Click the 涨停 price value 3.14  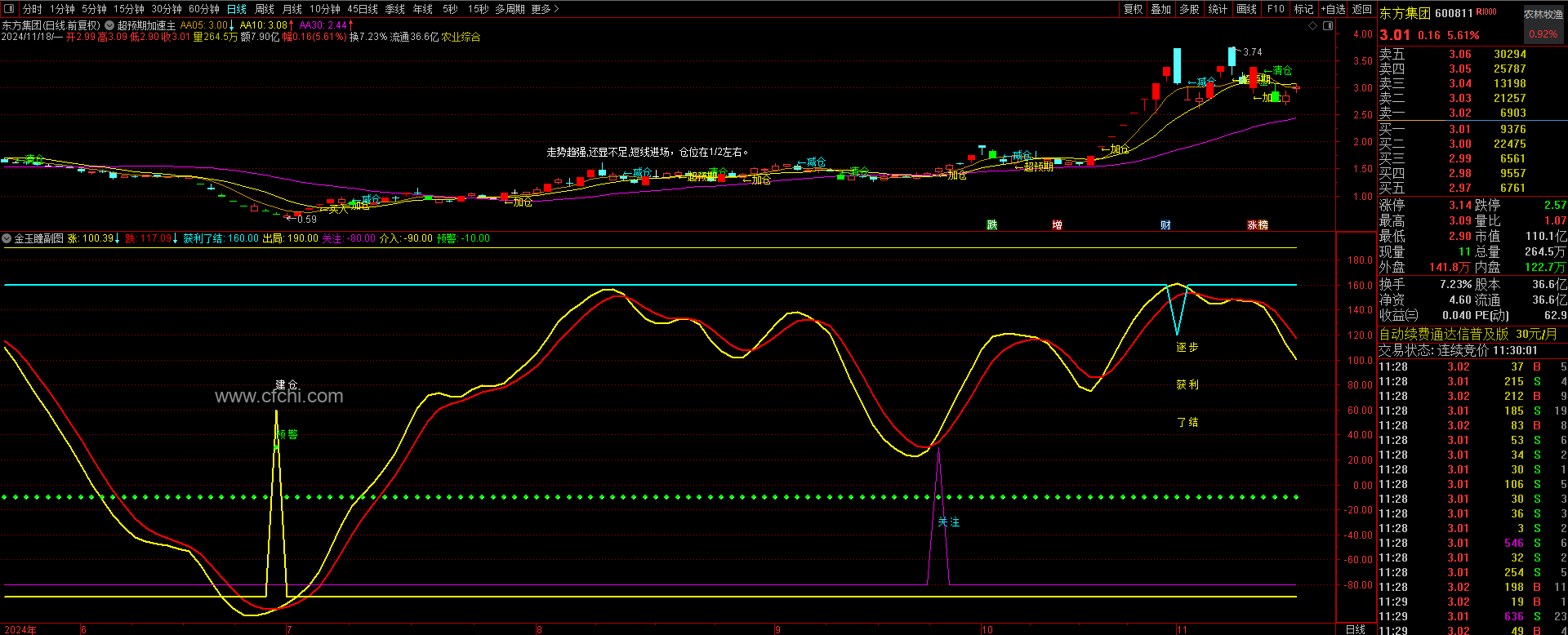click(1460, 205)
